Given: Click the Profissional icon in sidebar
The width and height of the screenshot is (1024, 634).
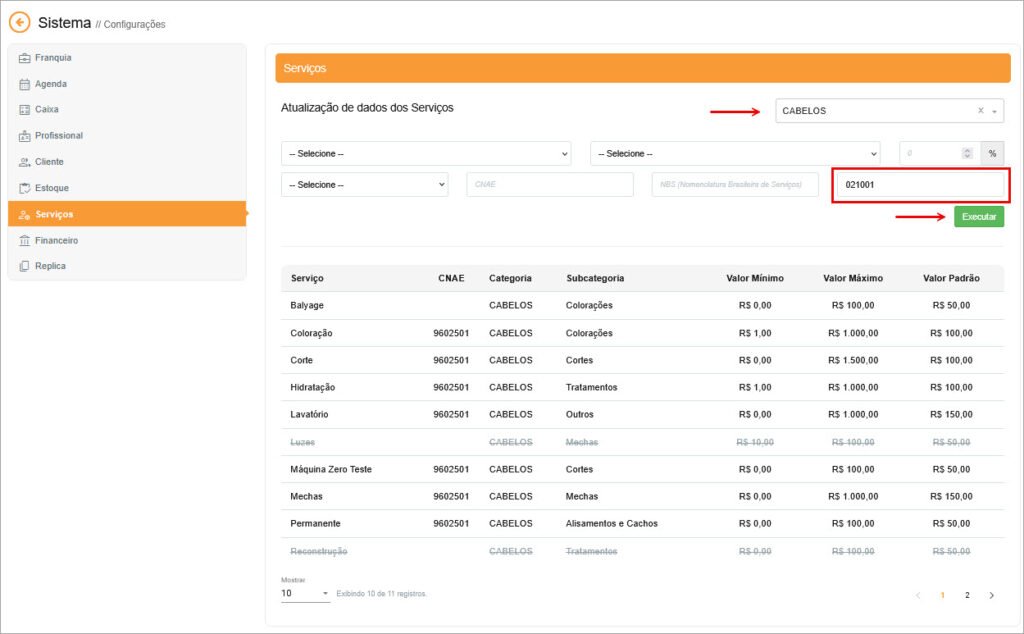Looking at the screenshot, I should (25, 136).
